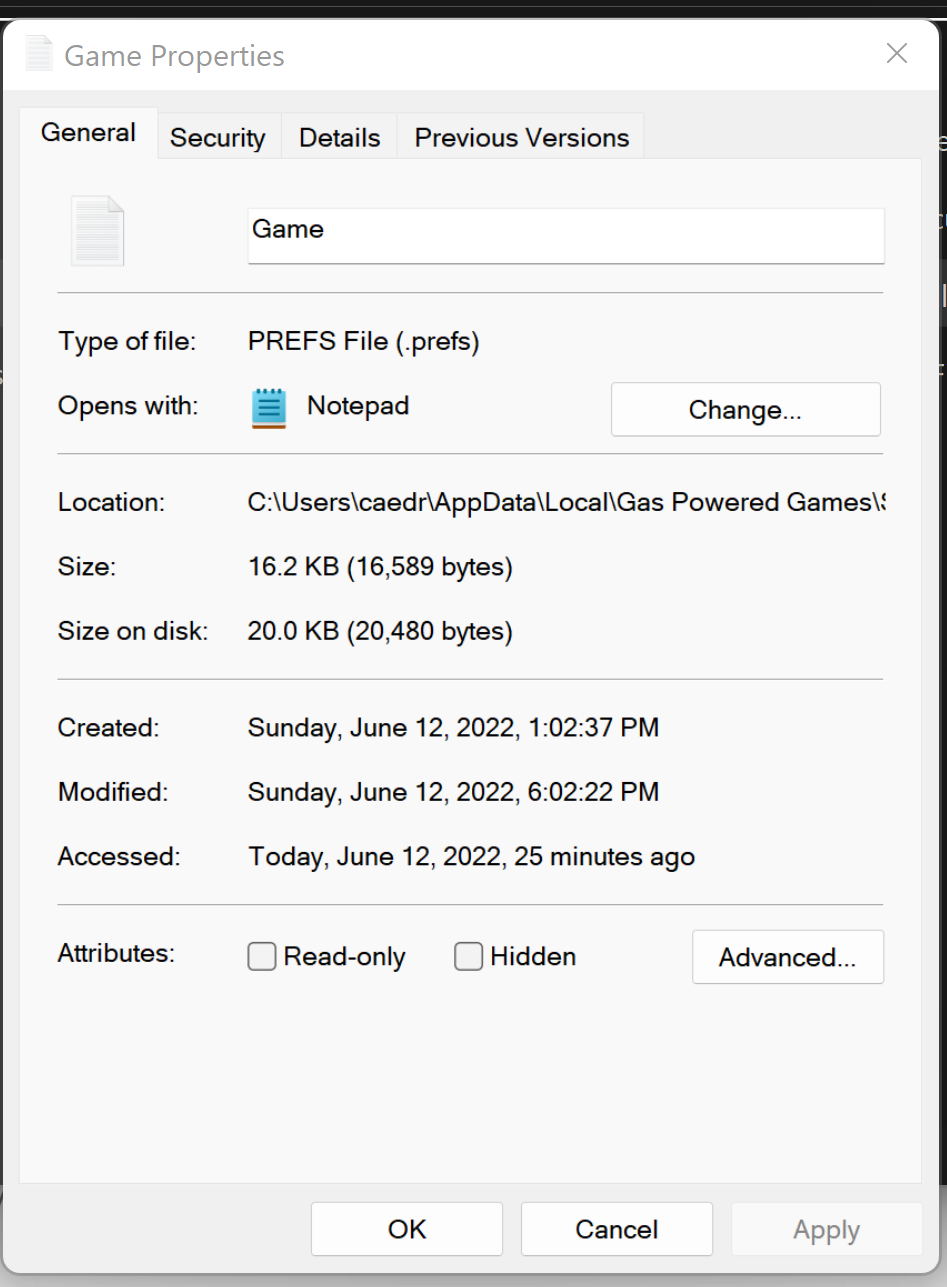Switch to the Security tab
The height and width of the screenshot is (1287, 947).
pos(218,137)
